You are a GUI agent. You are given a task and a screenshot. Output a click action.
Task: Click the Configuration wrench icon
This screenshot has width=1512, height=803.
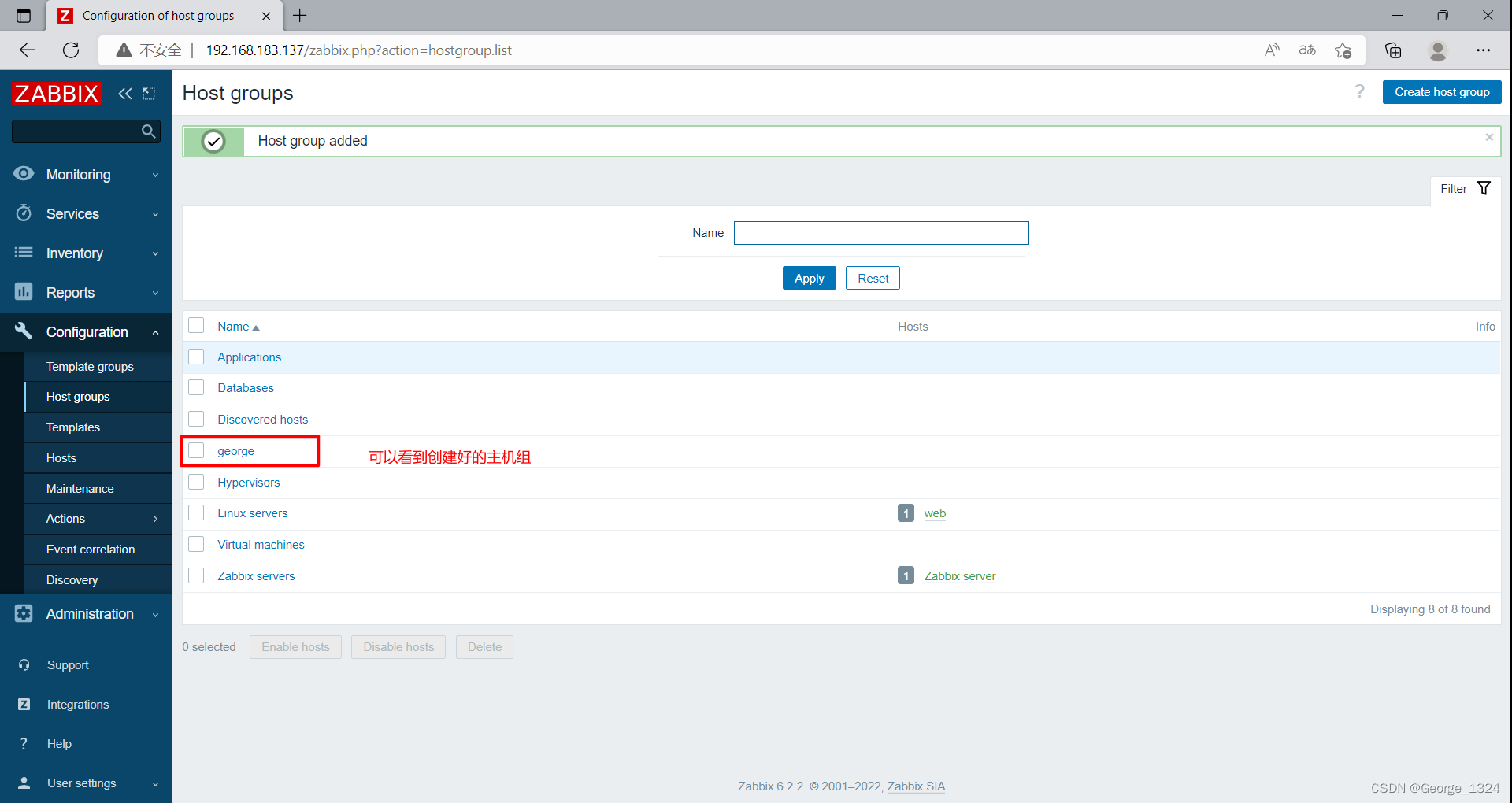coord(24,331)
